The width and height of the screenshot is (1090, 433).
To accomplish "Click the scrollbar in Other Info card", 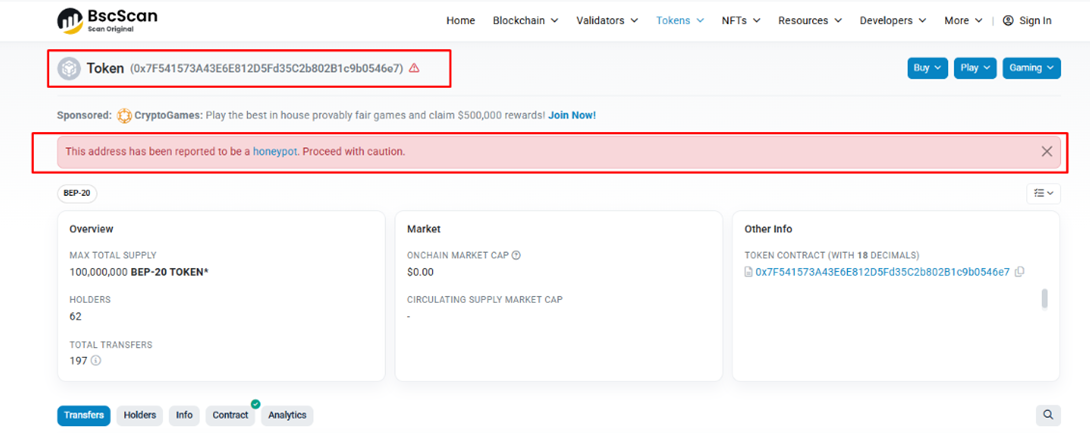I will point(1045,298).
